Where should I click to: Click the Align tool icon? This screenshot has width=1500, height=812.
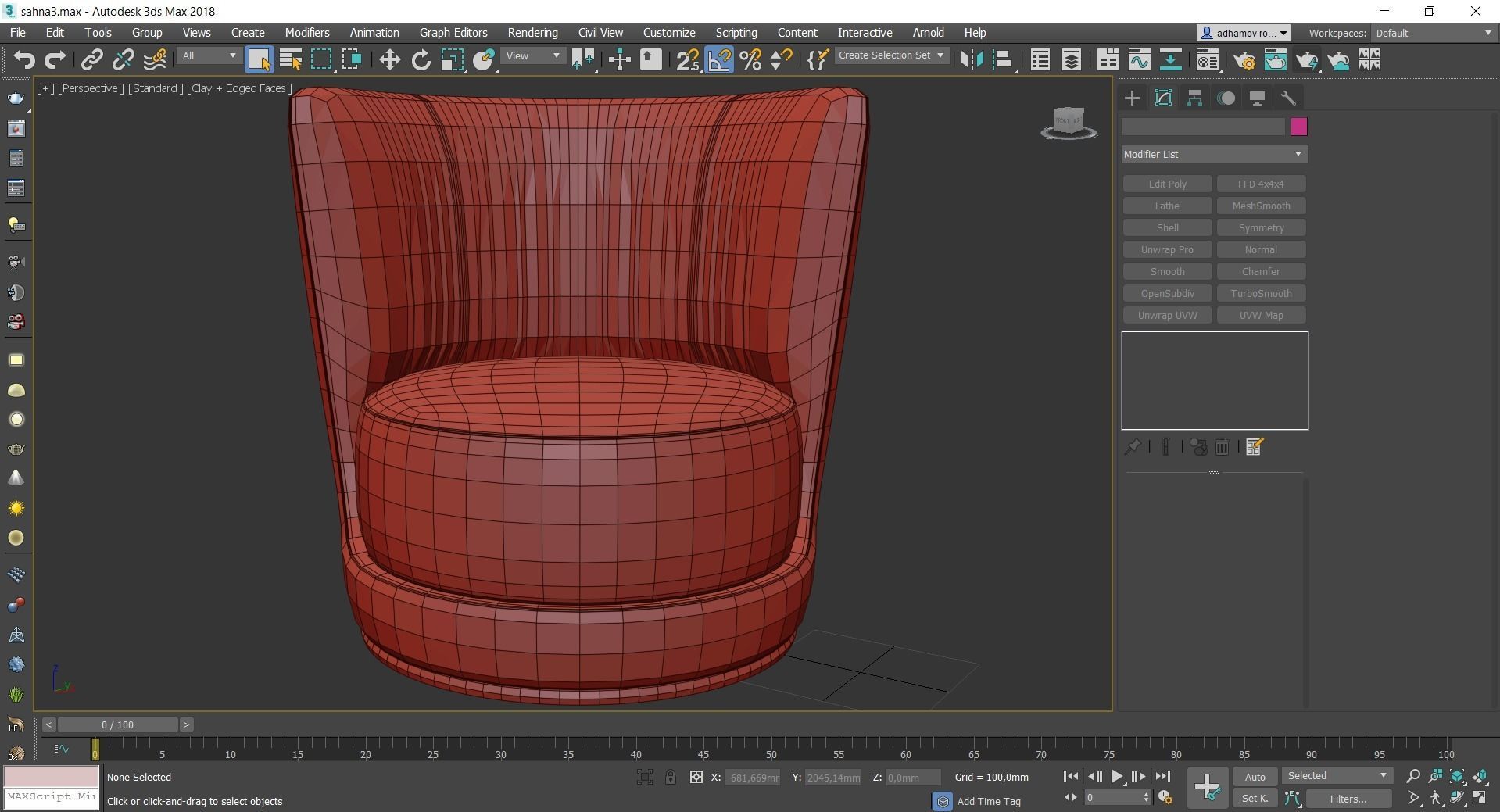point(1003,60)
